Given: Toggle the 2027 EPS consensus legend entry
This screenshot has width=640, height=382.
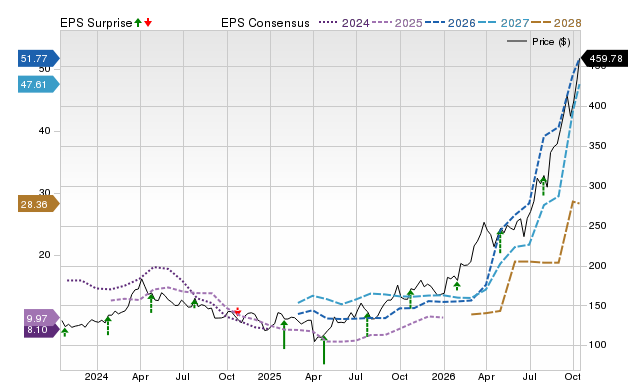Looking at the screenshot, I should point(503,23).
